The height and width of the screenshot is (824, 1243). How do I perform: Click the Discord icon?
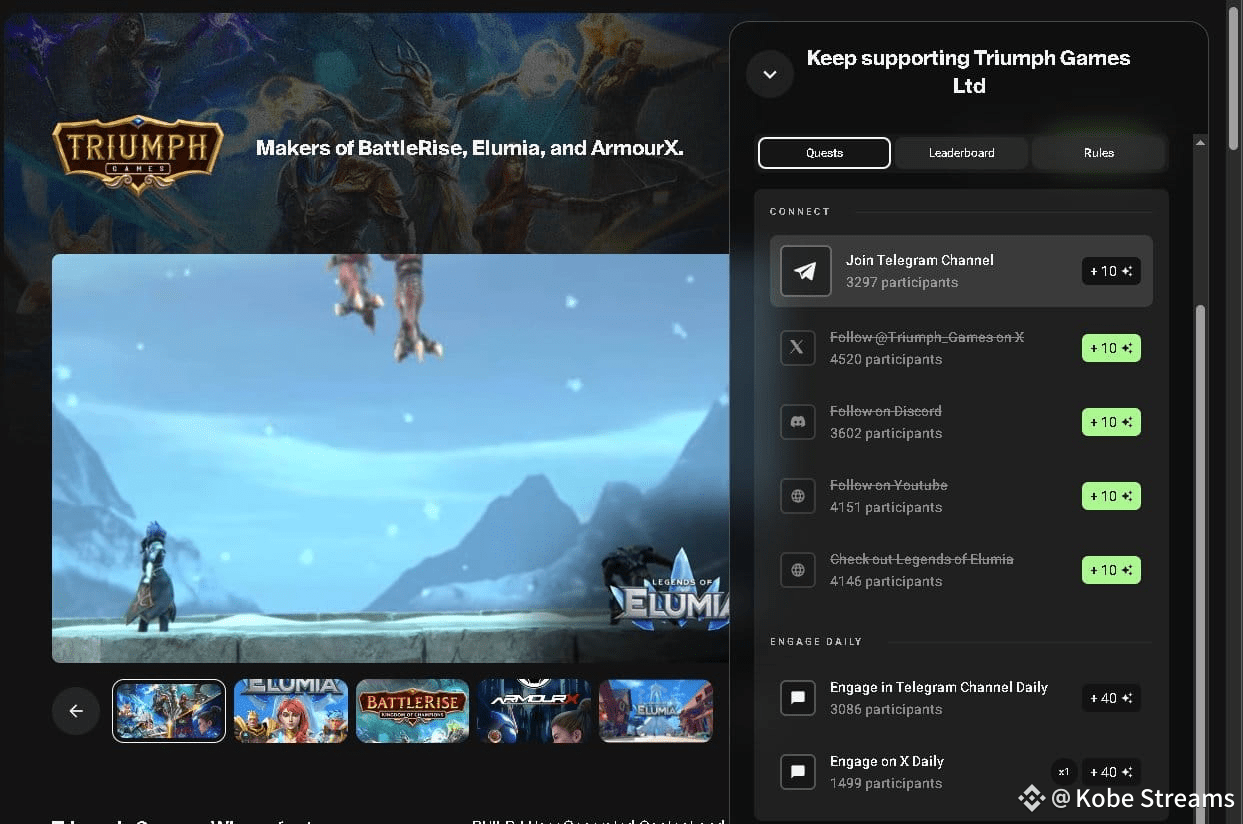coord(797,422)
